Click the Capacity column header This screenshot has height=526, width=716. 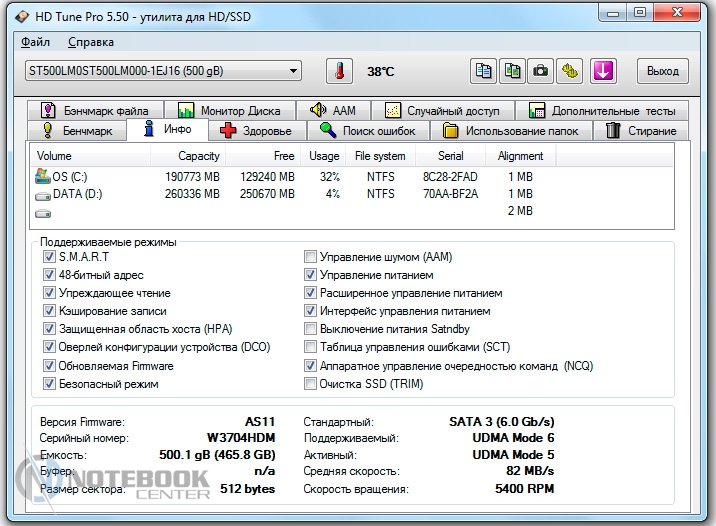point(198,156)
